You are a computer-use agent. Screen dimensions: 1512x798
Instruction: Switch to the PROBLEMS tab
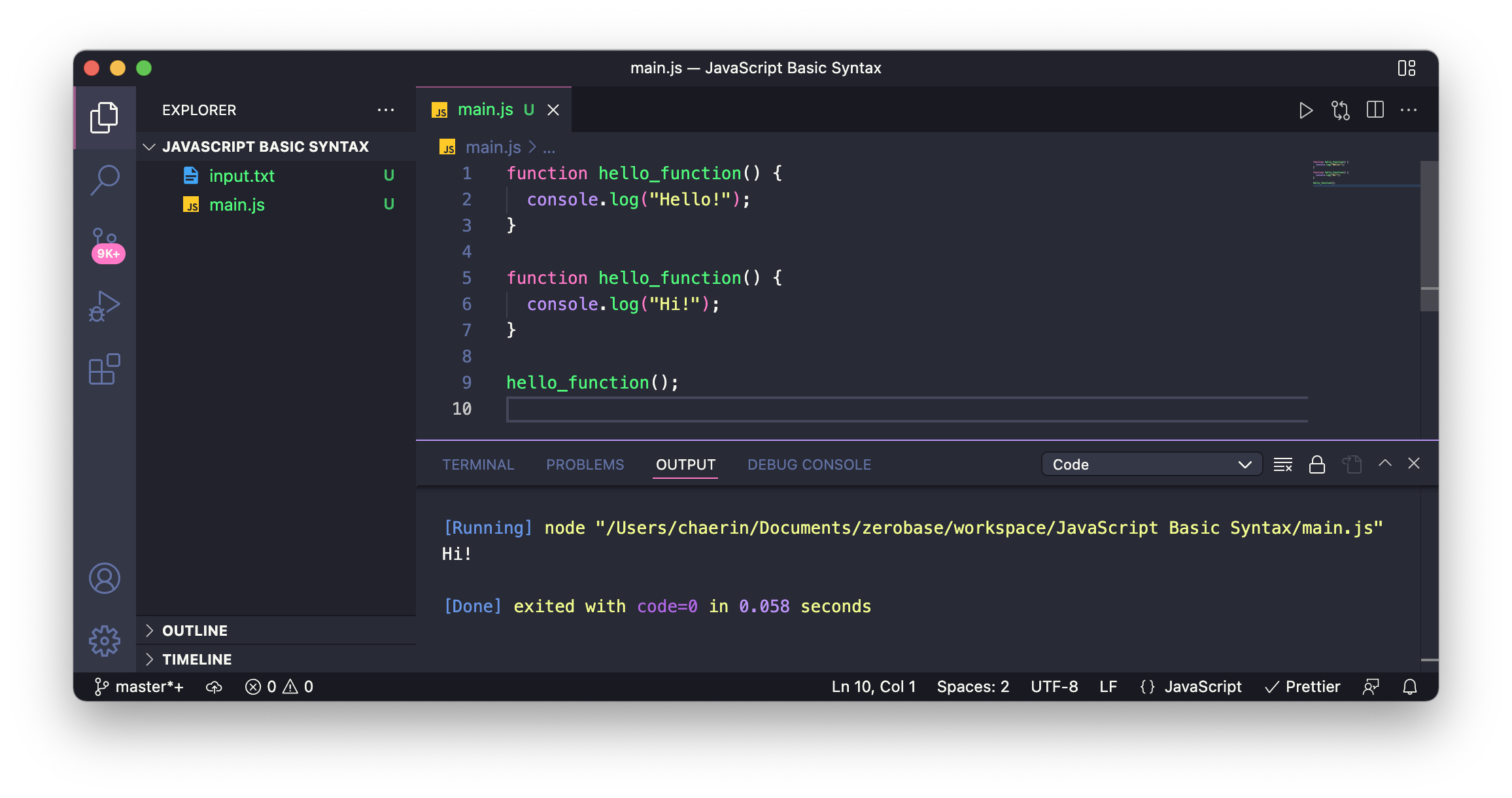tap(585, 464)
